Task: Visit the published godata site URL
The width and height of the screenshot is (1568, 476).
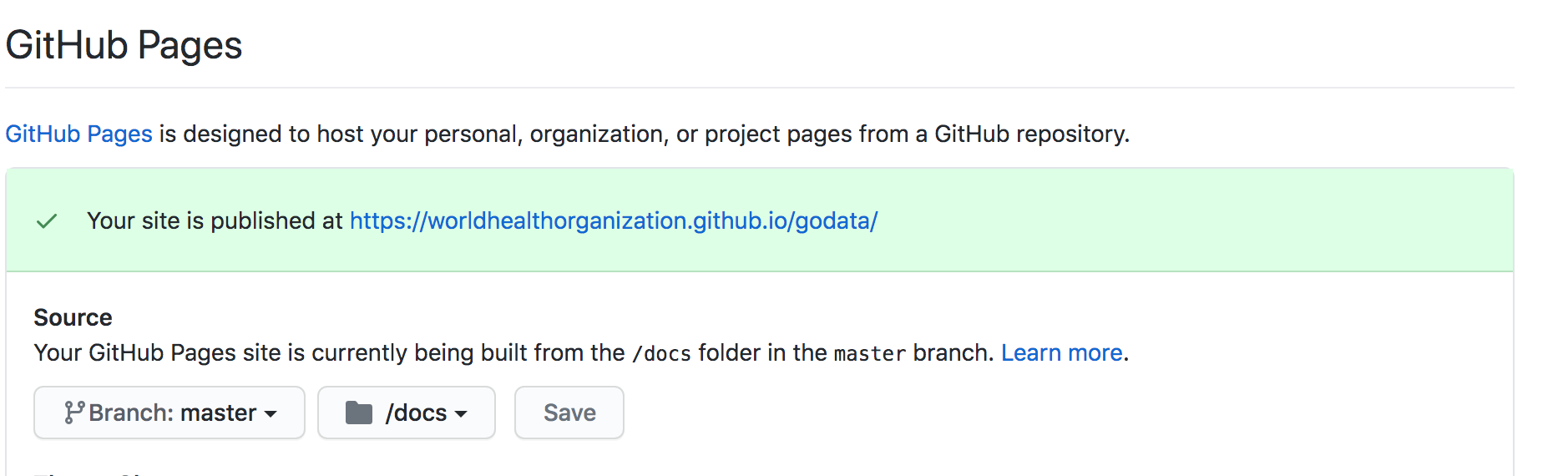Action: (x=613, y=221)
